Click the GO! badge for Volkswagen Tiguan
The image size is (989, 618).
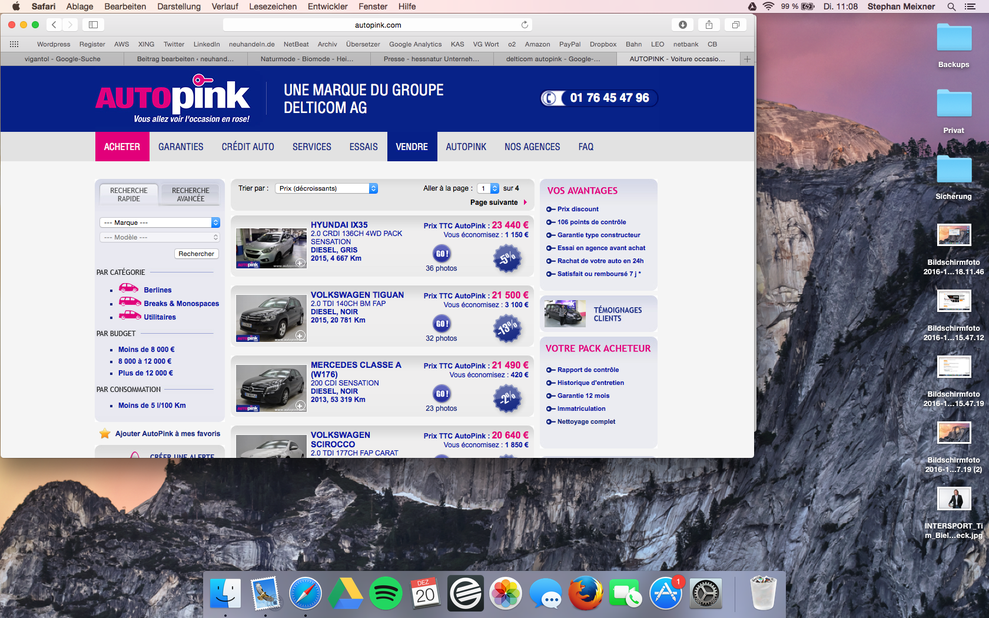tap(442, 324)
